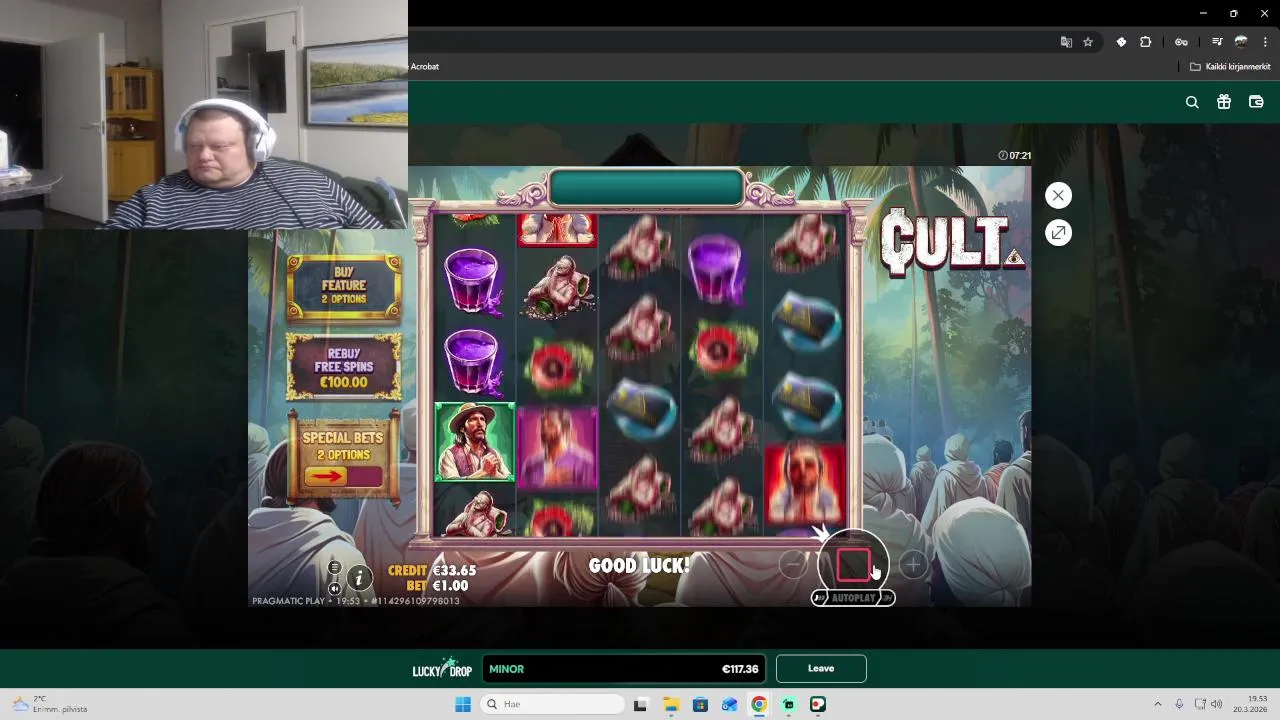
Task: Open the weather widget on the taskbar
Action: pos(50,704)
